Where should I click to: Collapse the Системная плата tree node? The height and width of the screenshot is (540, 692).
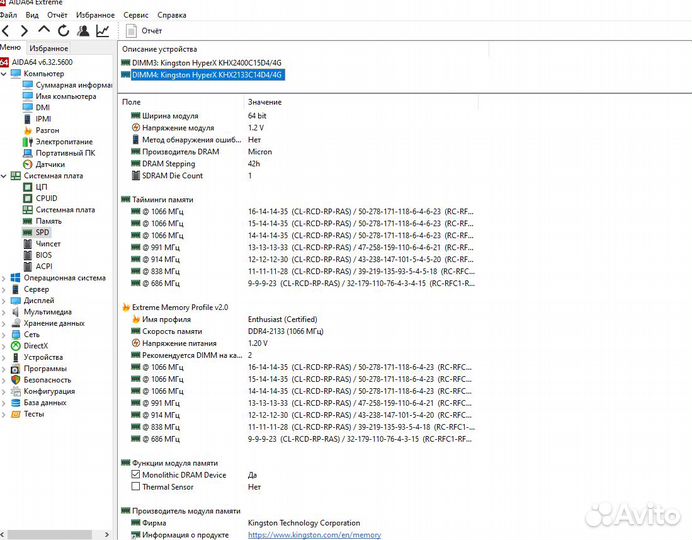(x=4, y=176)
